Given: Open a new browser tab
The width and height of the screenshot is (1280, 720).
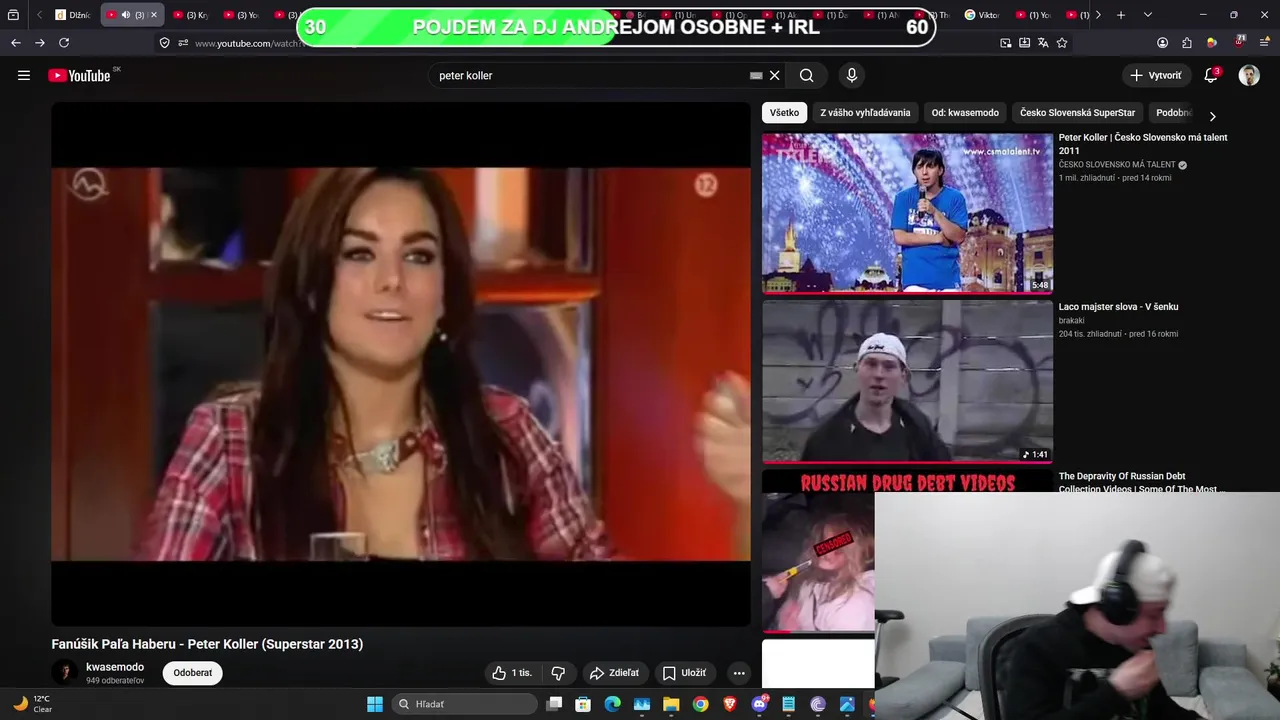Looking at the screenshot, I should pos(1121,15).
